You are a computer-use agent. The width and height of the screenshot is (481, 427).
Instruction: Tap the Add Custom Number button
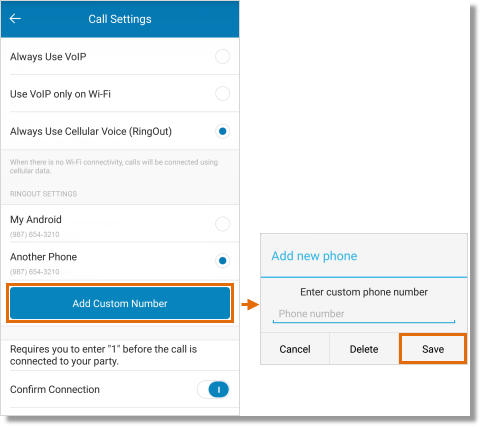(x=120, y=303)
